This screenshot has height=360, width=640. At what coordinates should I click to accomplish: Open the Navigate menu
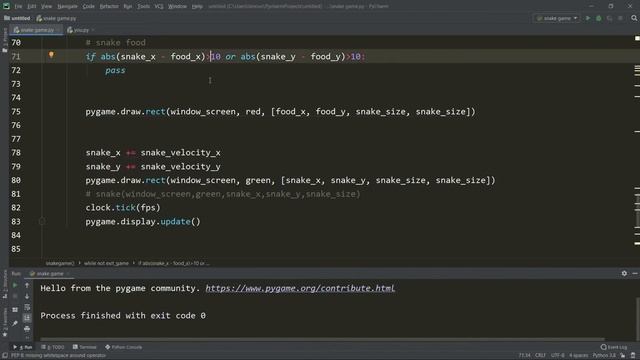[x=67, y=7]
